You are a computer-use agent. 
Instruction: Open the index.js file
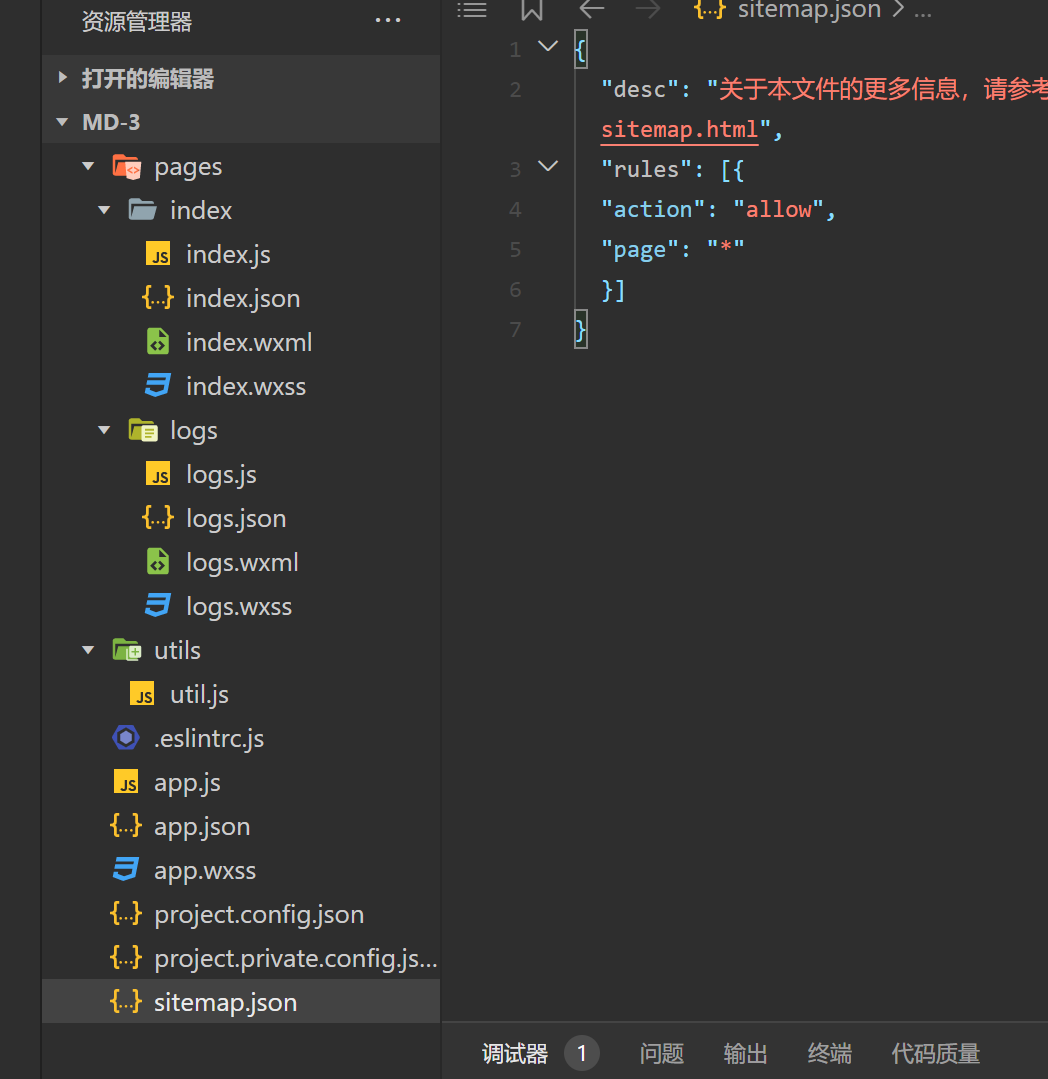point(228,255)
